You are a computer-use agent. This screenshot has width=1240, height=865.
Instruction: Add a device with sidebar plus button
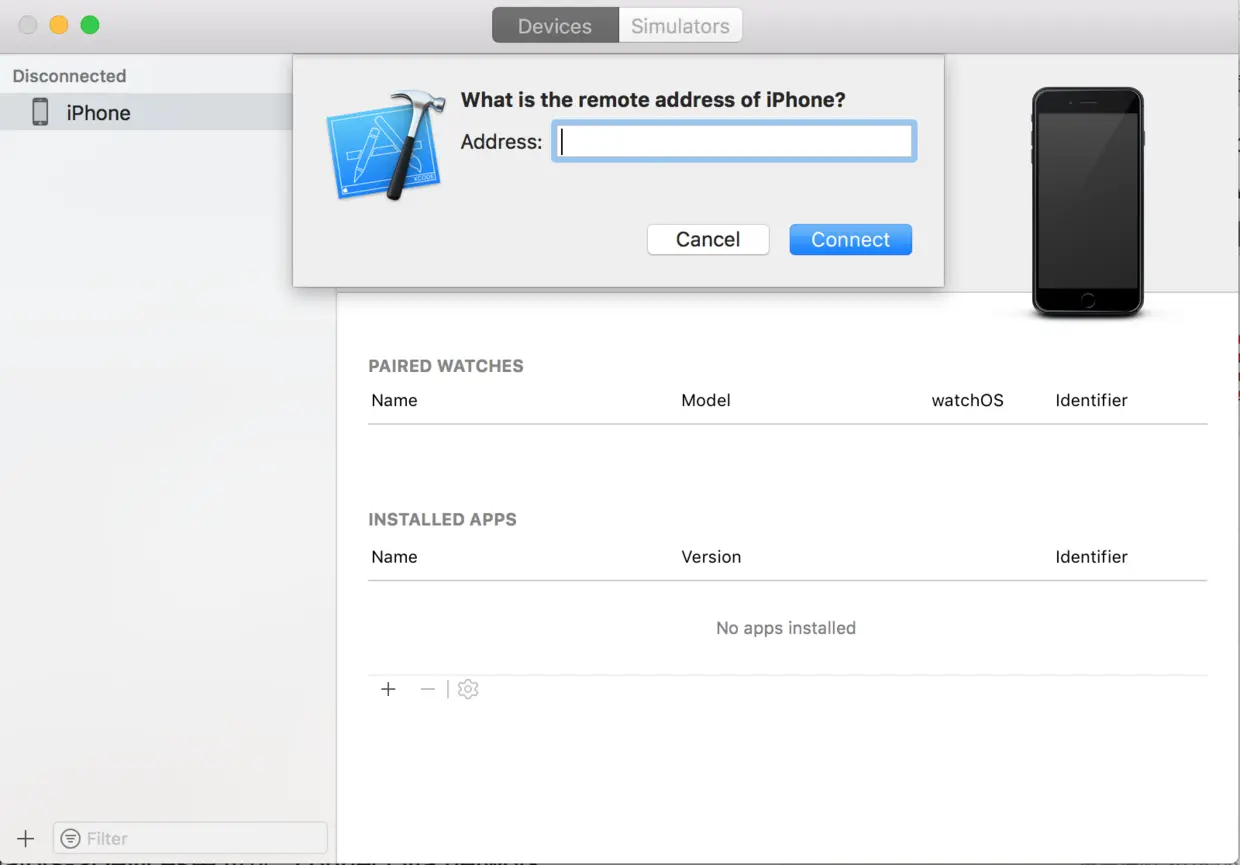[26, 838]
